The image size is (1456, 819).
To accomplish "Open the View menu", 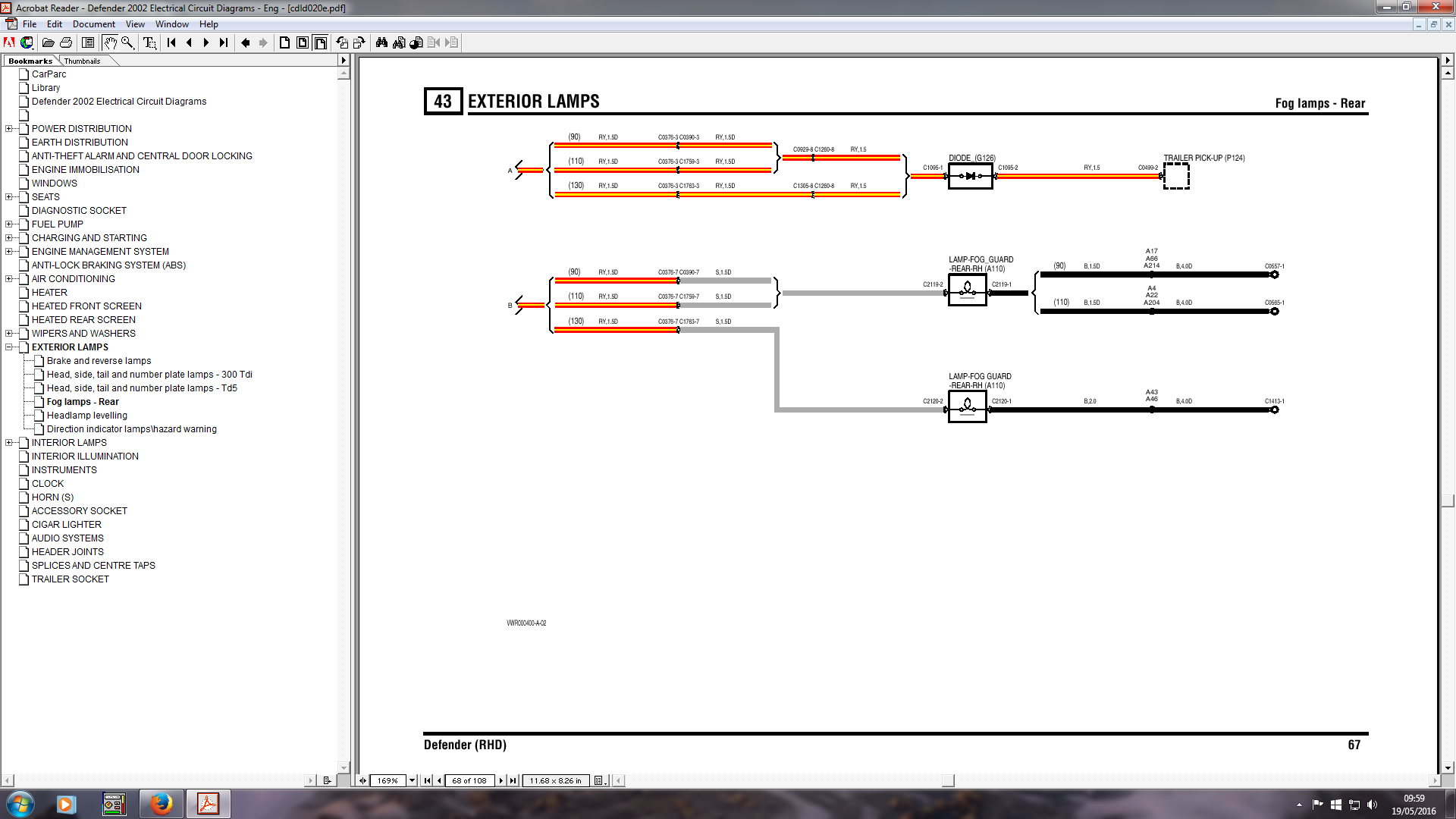I will point(135,24).
